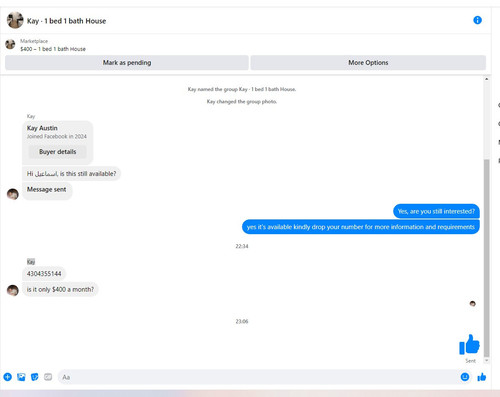500x397 pixels.
Task: Focus the Aa message input field
Action: (x=258, y=377)
